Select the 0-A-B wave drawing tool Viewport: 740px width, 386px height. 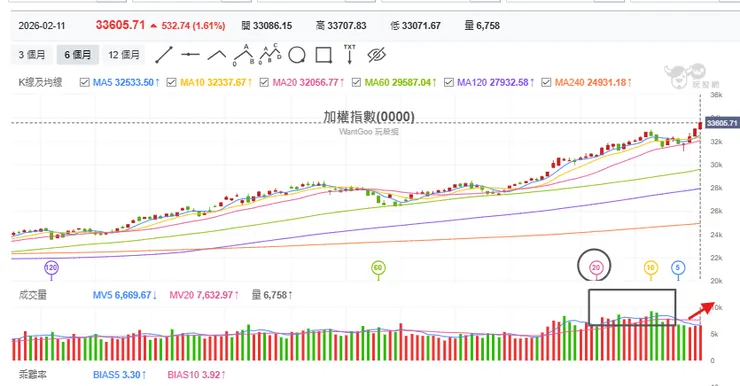(244, 54)
